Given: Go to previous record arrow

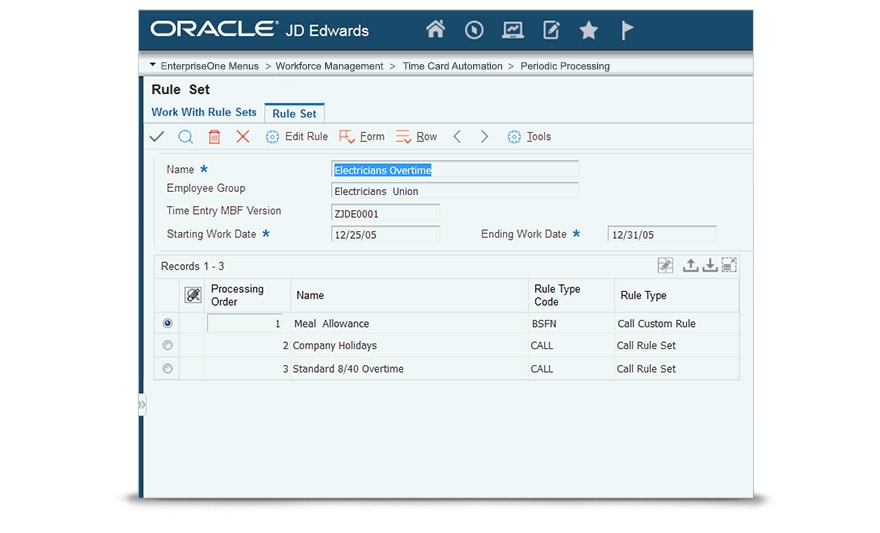Looking at the screenshot, I should pyautogui.click(x=457, y=136).
